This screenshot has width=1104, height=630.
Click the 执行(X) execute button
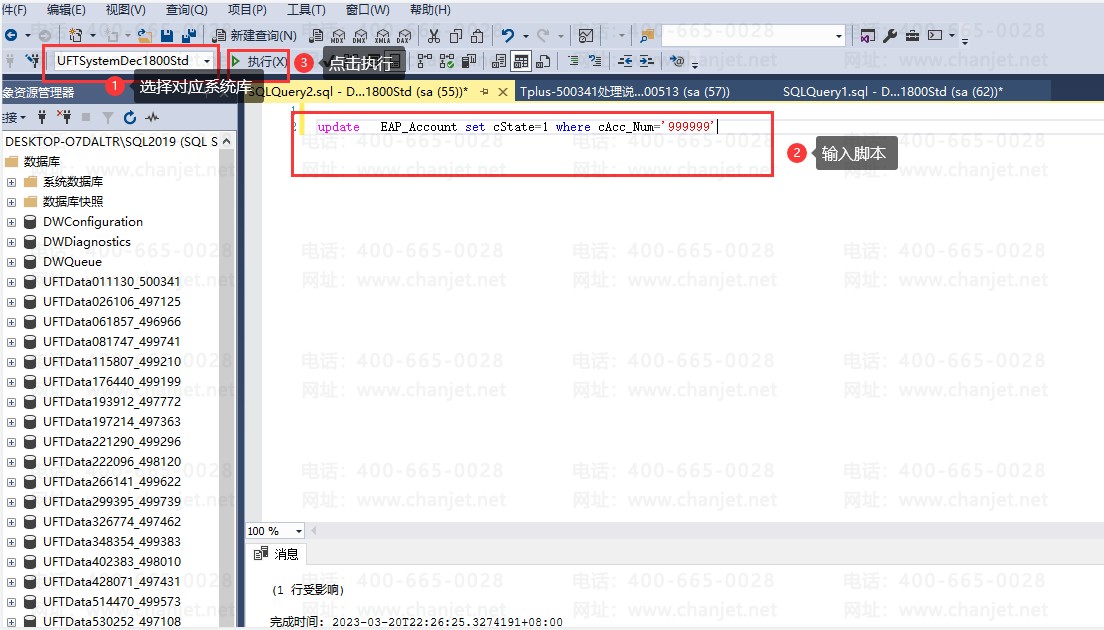(258, 61)
